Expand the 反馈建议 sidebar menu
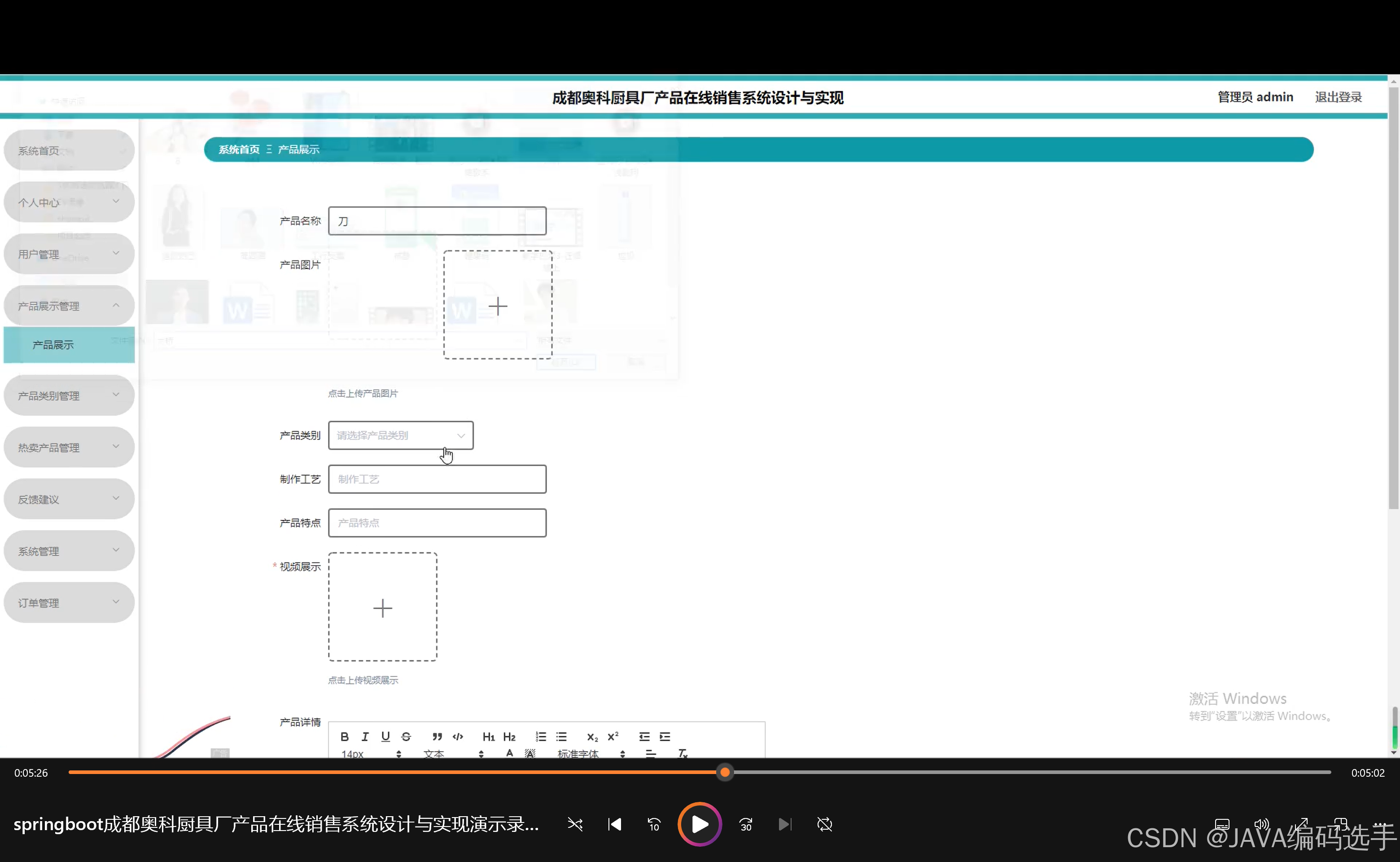 69,499
